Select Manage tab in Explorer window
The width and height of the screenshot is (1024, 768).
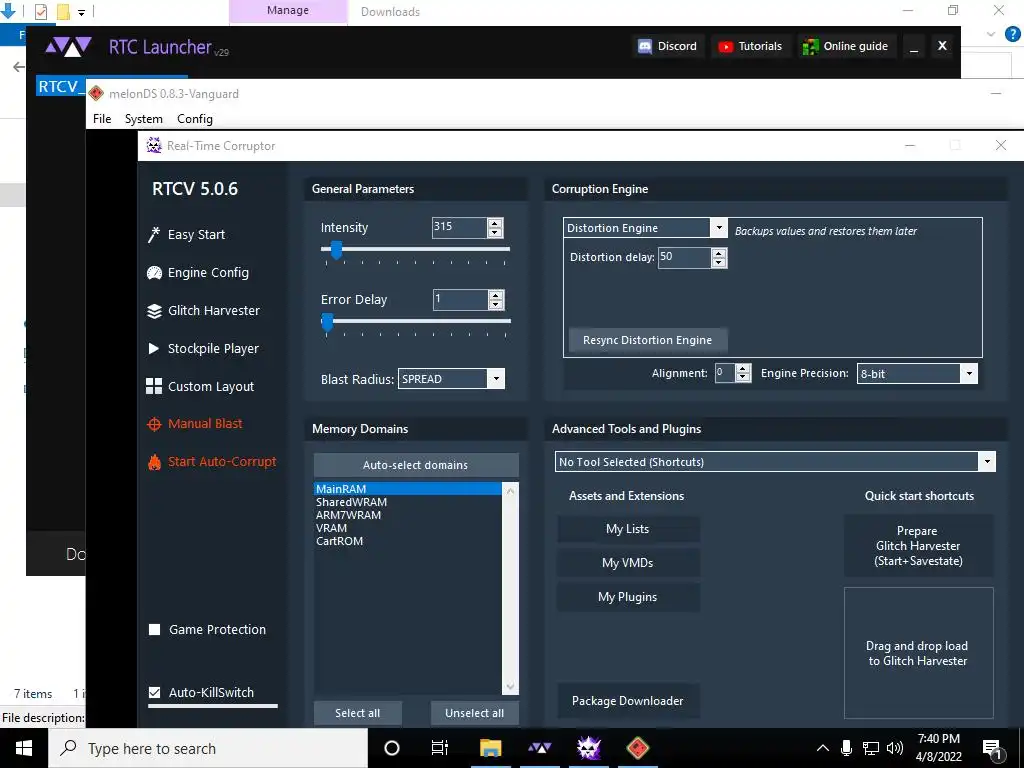pos(288,11)
